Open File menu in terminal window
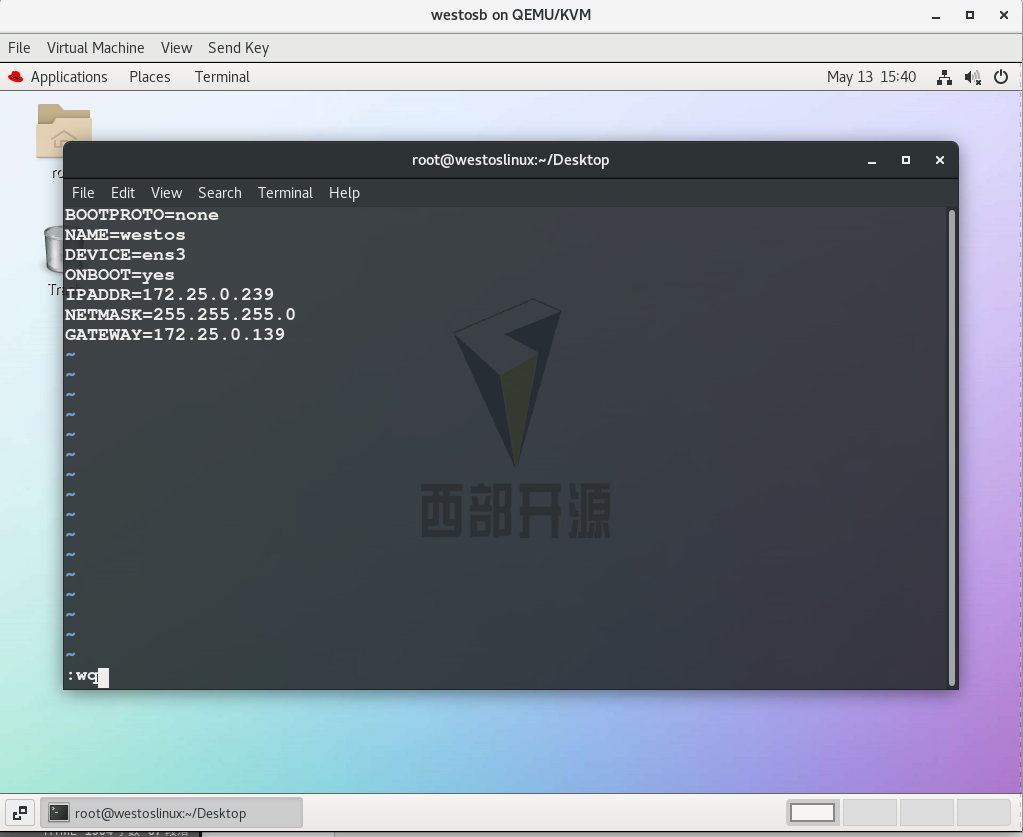The image size is (1023, 837). pyautogui.click(x=83, y=193)
